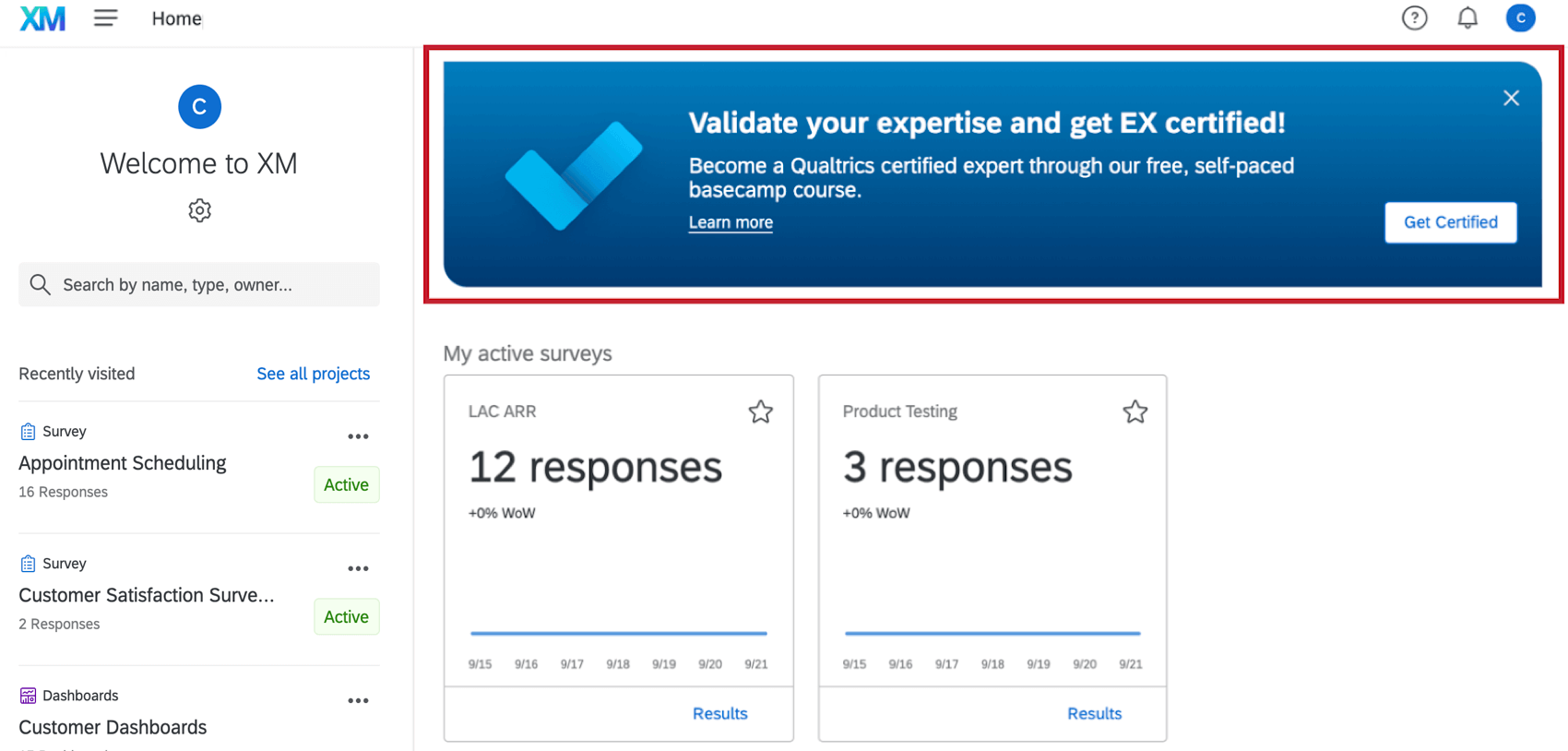The height and width of the screenshot is (751, 1568).
Task: Open homepage settings via the gear icon
Action: pos(199,210)
